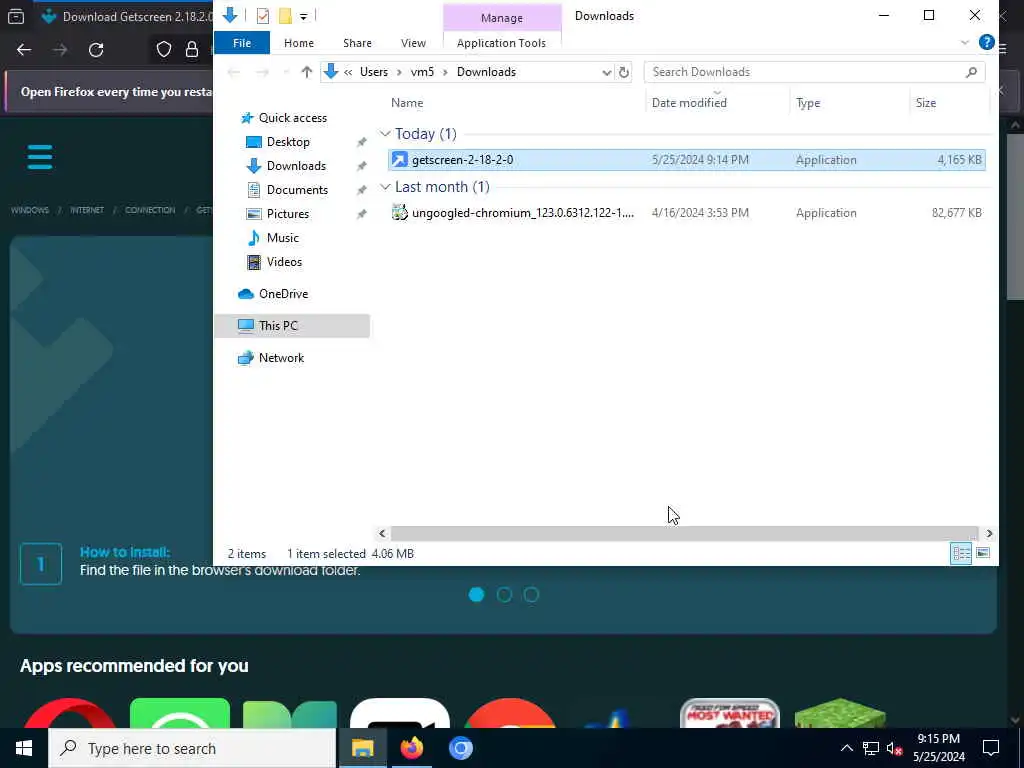1024x768 pixels.
Task: Open the Application Tools tab
Action: pyautogui.click(x=501, y=43)
